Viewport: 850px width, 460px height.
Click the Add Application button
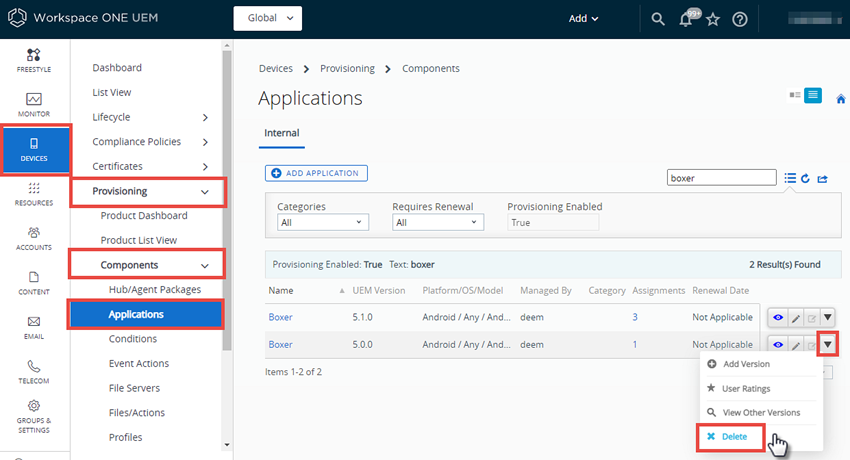point(317,173)
